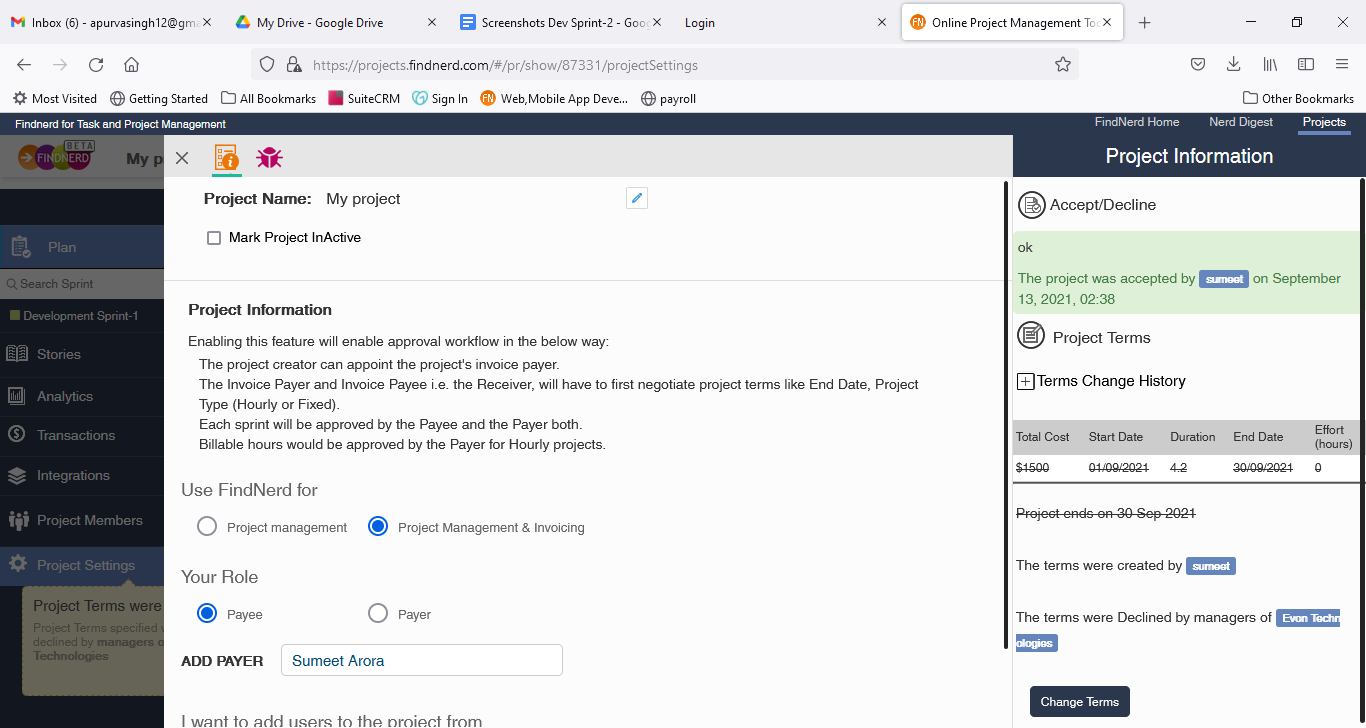Open Sign In bookmark
The image size is (1366, 728).
point(440,98)
